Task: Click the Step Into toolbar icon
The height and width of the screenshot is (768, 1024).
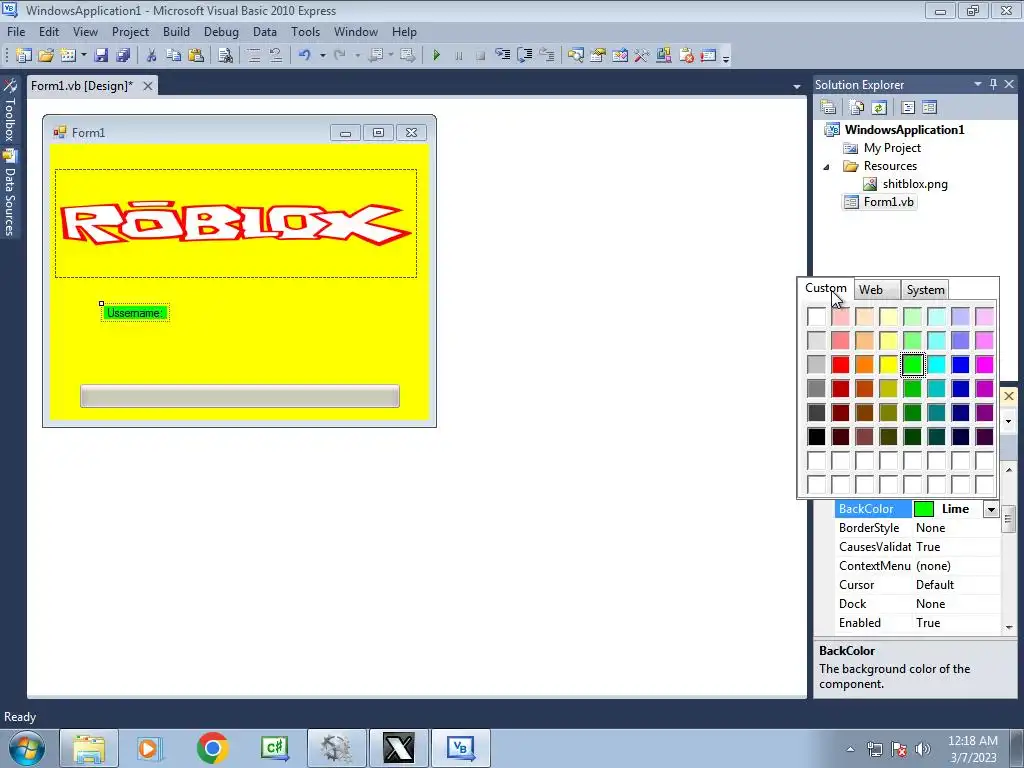Action: point(502,56)
